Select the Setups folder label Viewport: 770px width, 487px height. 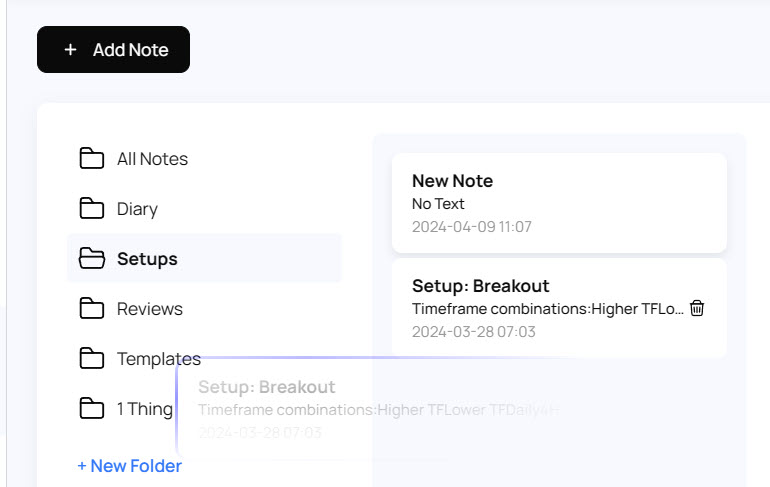(x=147, y=259)
